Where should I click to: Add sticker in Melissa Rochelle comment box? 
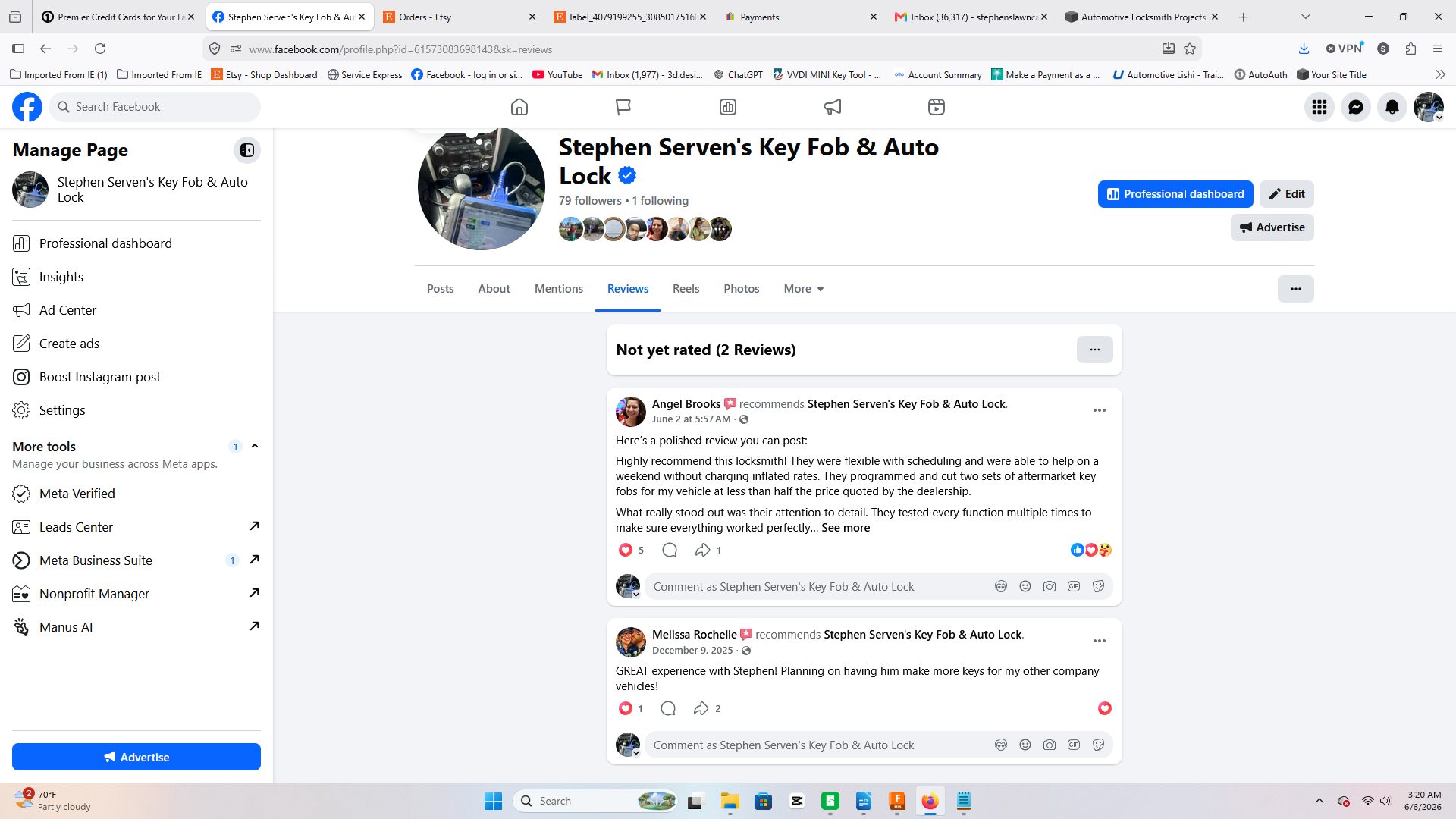point(1098,745)
